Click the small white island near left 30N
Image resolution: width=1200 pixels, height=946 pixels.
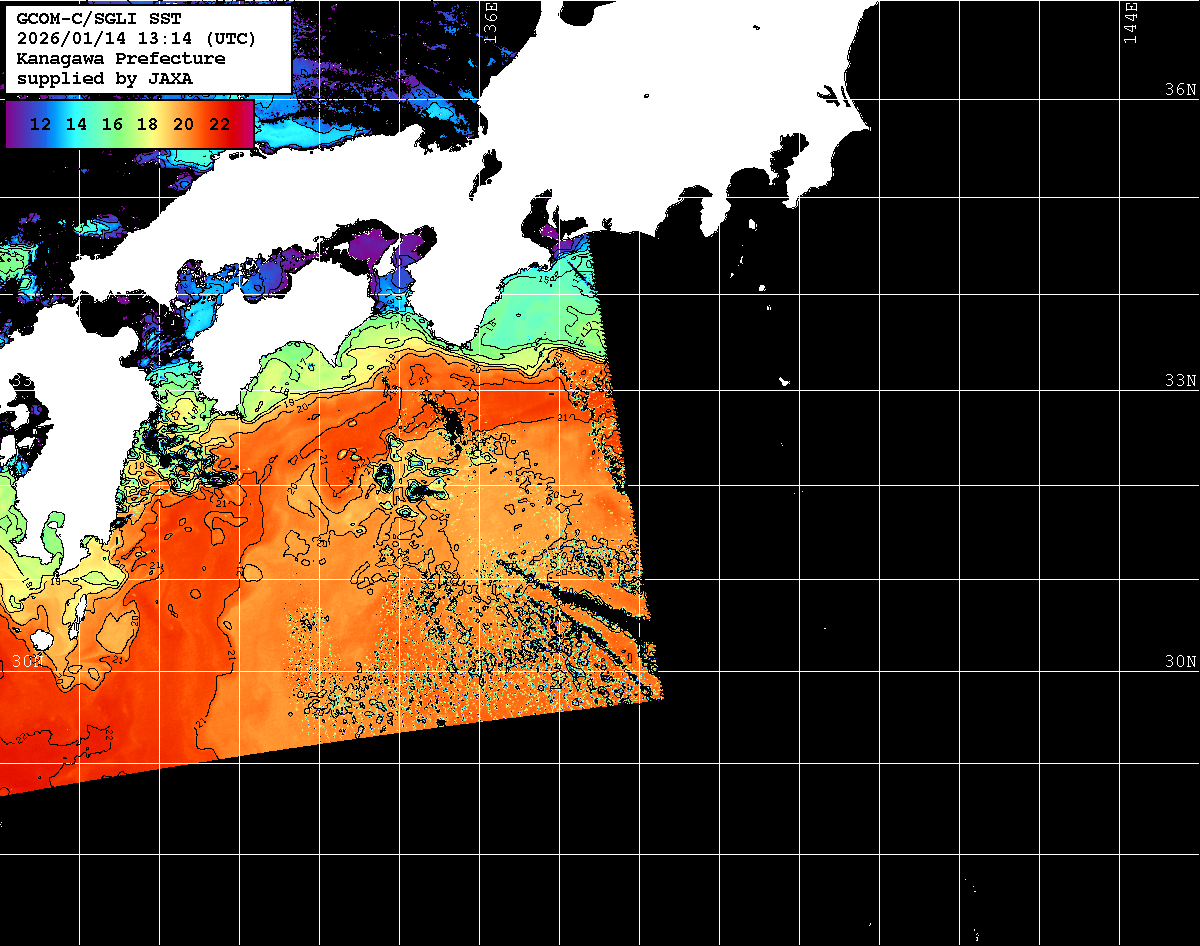[41, 639]
